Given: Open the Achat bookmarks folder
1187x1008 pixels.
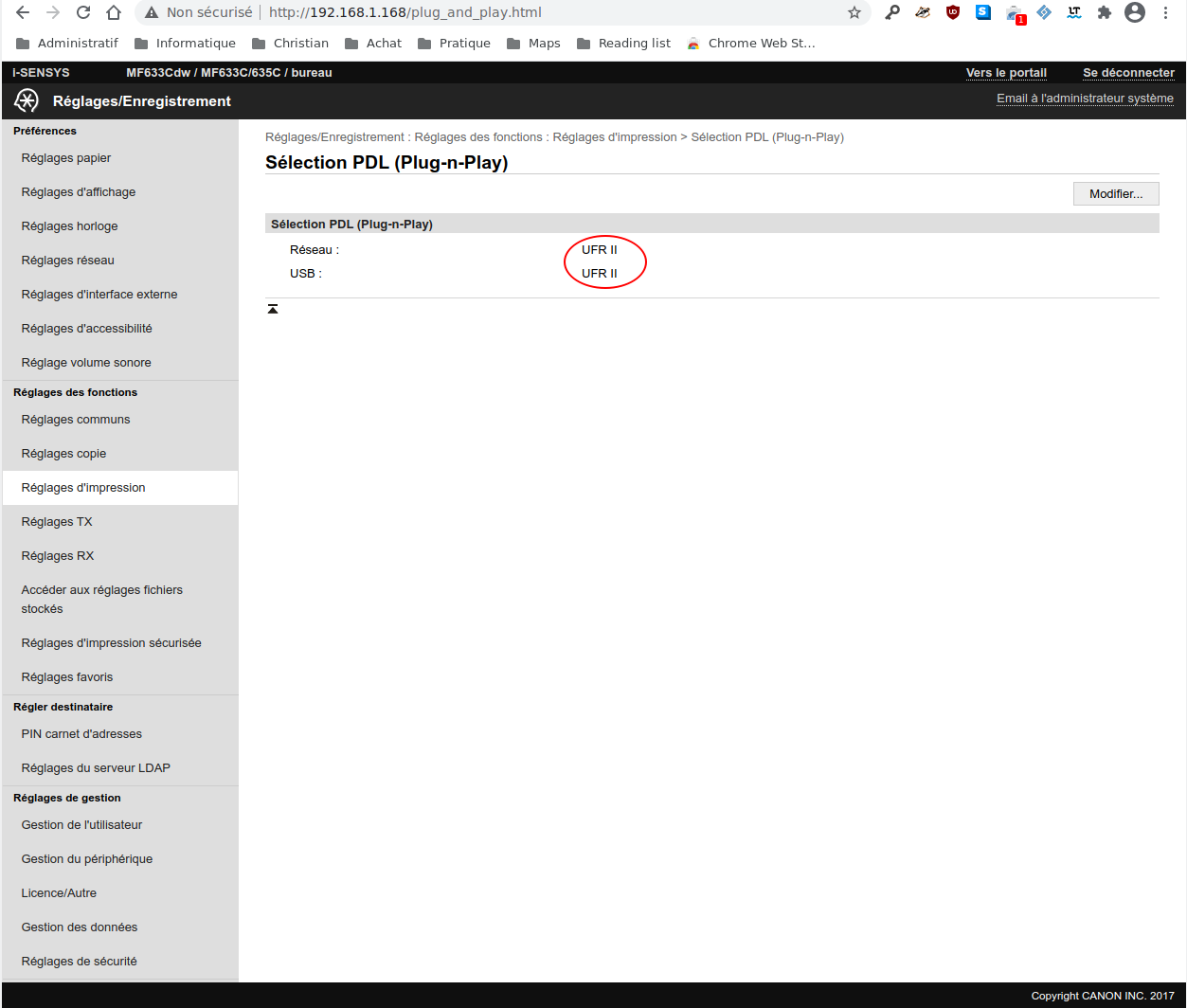Looking at the screenshot, I should pos(373,43).
